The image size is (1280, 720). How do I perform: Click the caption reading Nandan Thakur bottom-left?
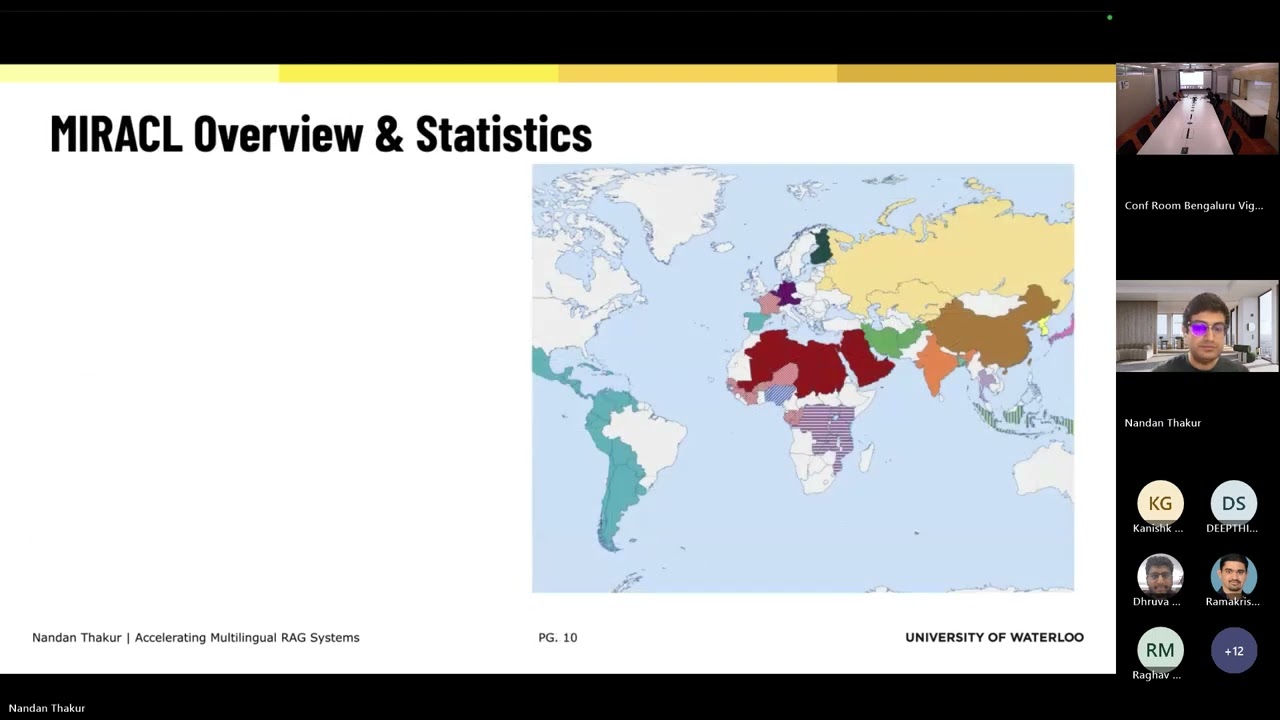[47, 707]
